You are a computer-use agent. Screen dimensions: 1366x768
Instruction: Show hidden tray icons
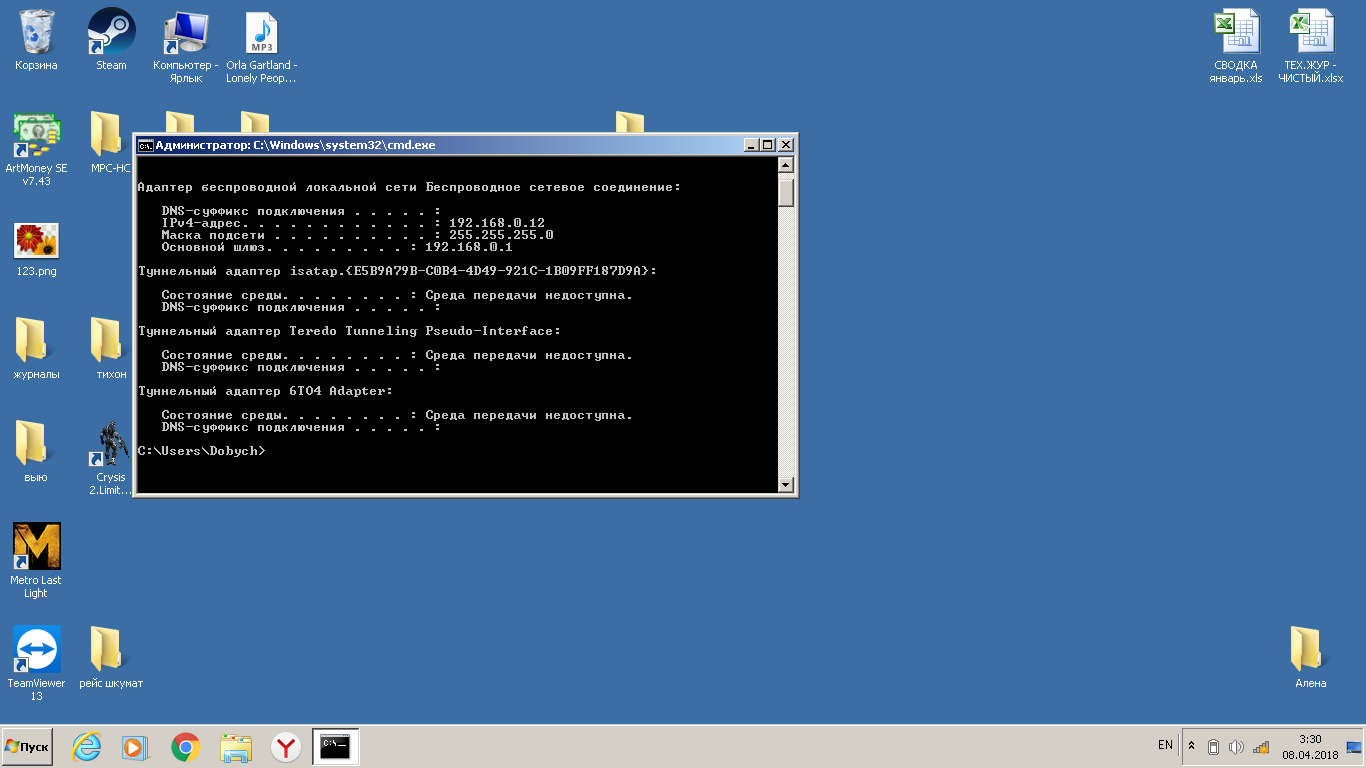pos(1191,747)
